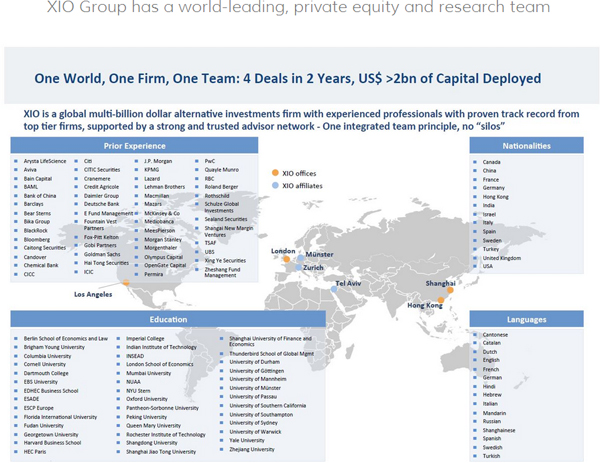Click the Education header

pyautogui.click(x=168, y=320)
